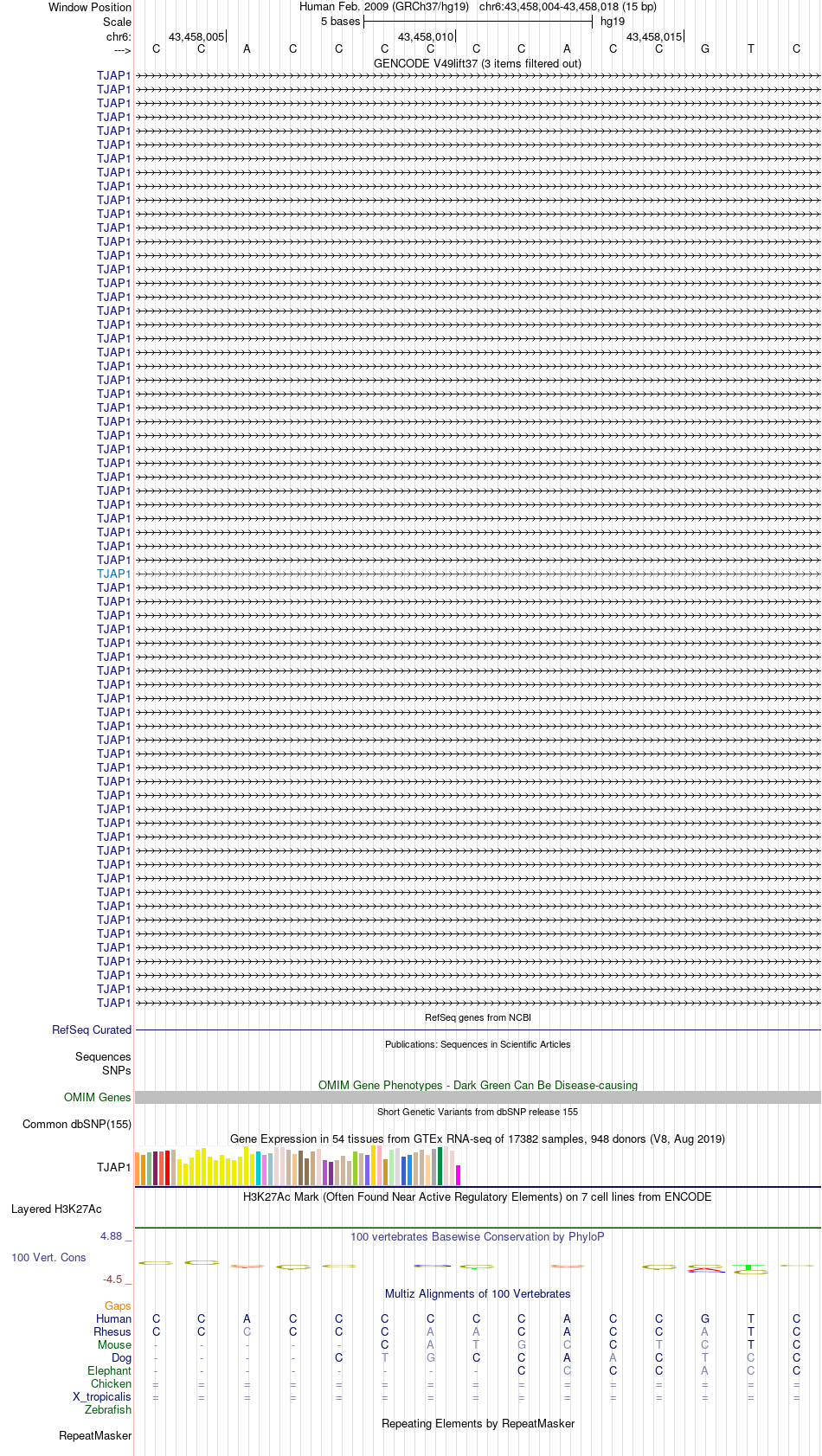Open 'Publications: Sequences in Scientific Articles' title
The image size is (822, 1456).
coord(478,1044)
